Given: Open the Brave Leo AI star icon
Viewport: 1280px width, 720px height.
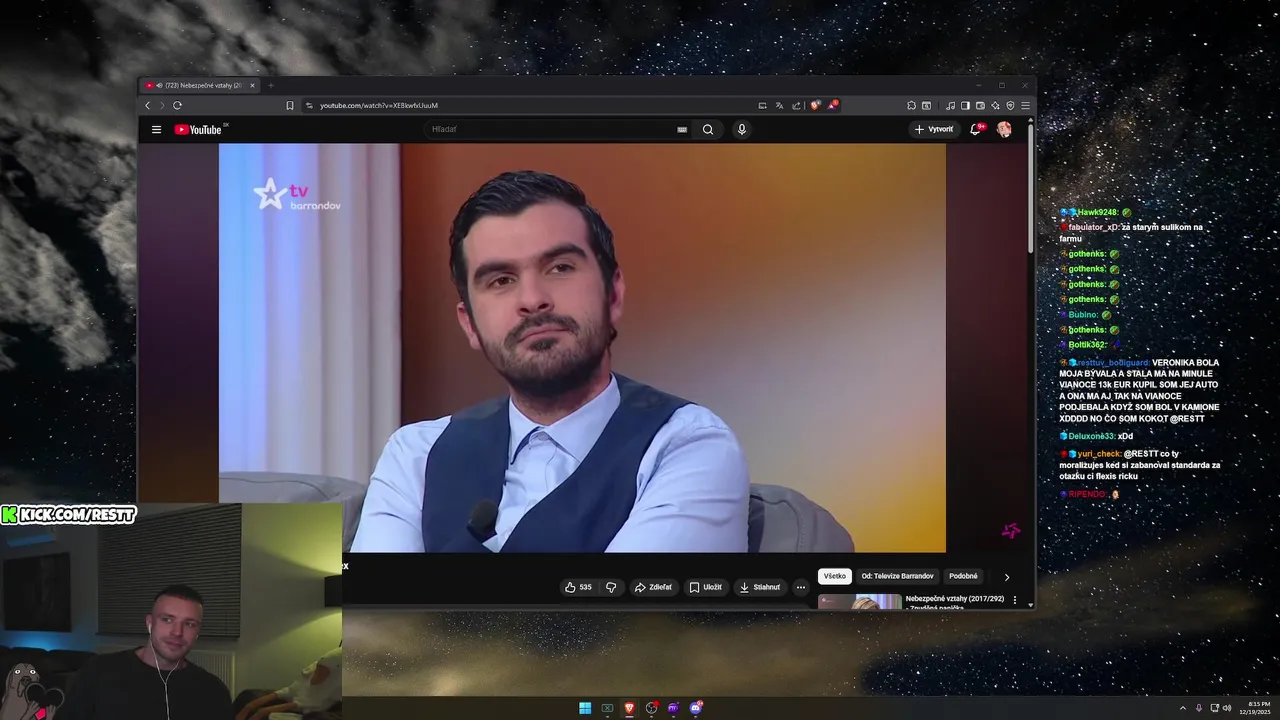Looking at the screenshot, I should pyautogui.click(x=995, y=105).
